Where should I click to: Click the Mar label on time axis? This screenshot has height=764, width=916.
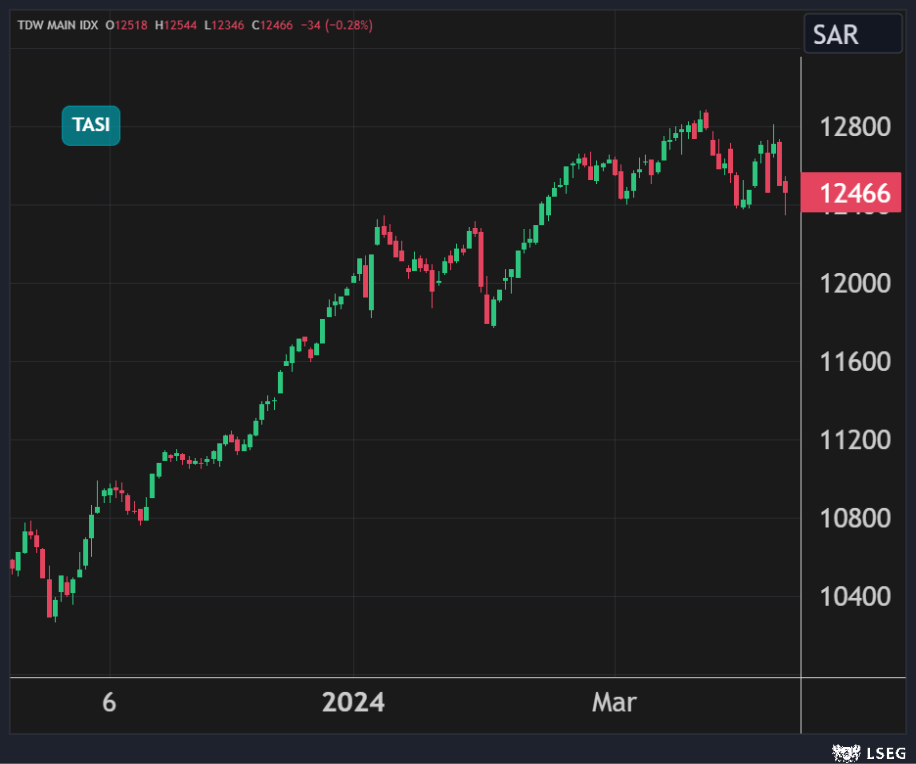[614, 703]
